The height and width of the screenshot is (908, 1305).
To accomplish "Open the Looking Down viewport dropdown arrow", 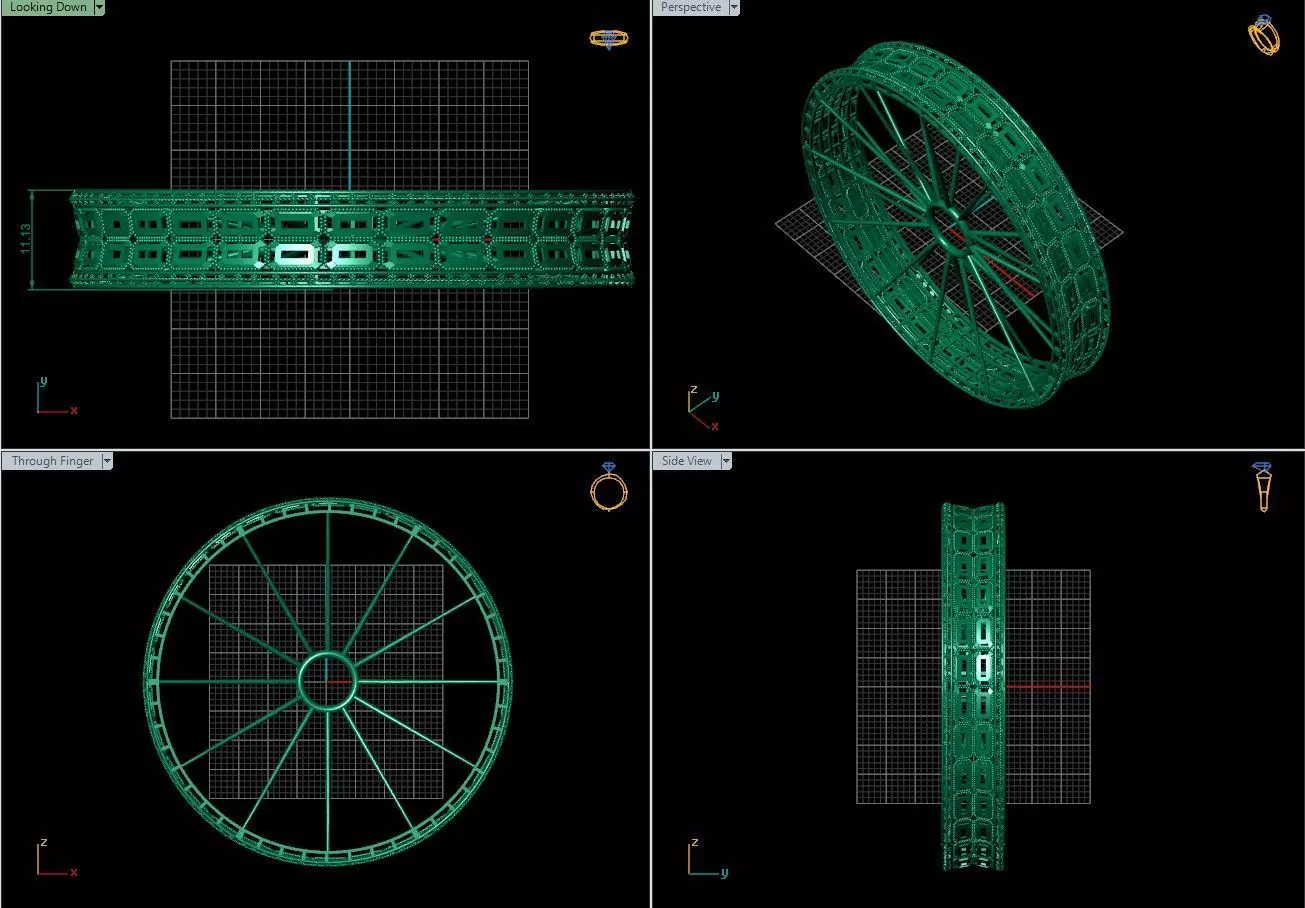I will pos(99,7).
